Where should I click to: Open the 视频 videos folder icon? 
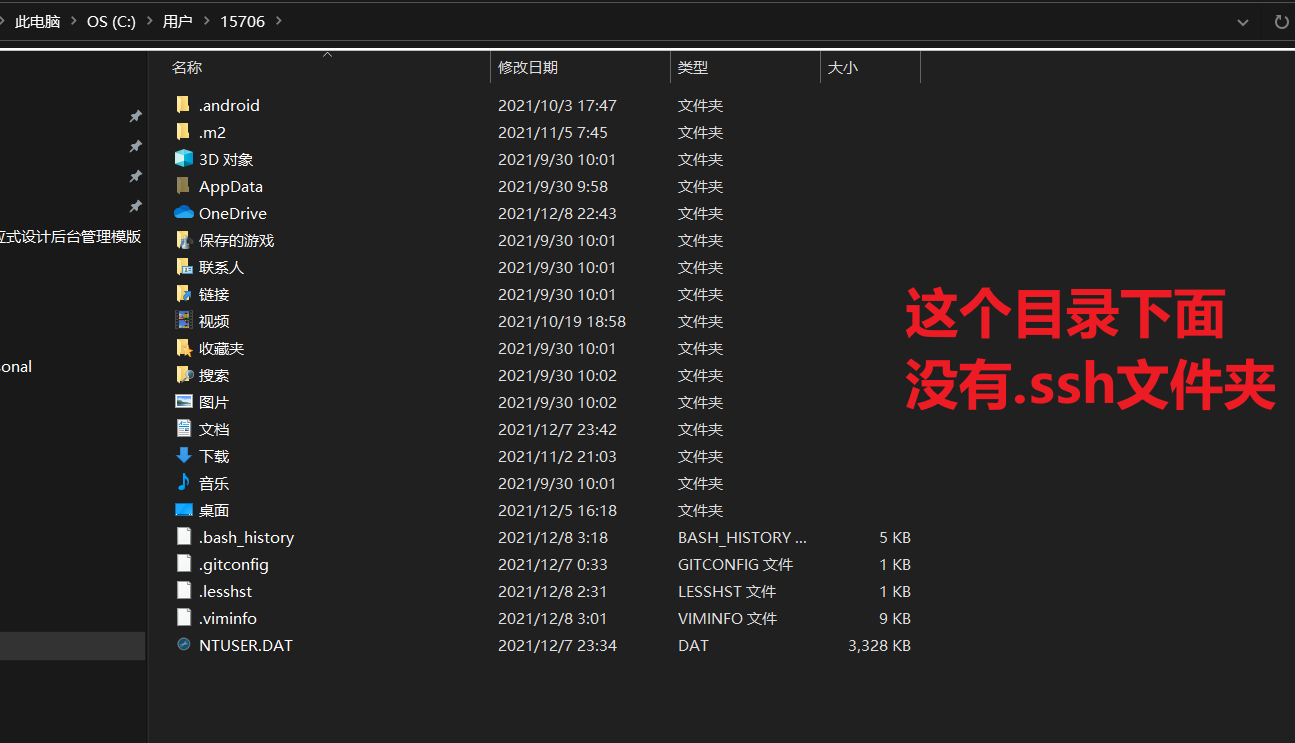pyautogui.click(x=184, y=321)
